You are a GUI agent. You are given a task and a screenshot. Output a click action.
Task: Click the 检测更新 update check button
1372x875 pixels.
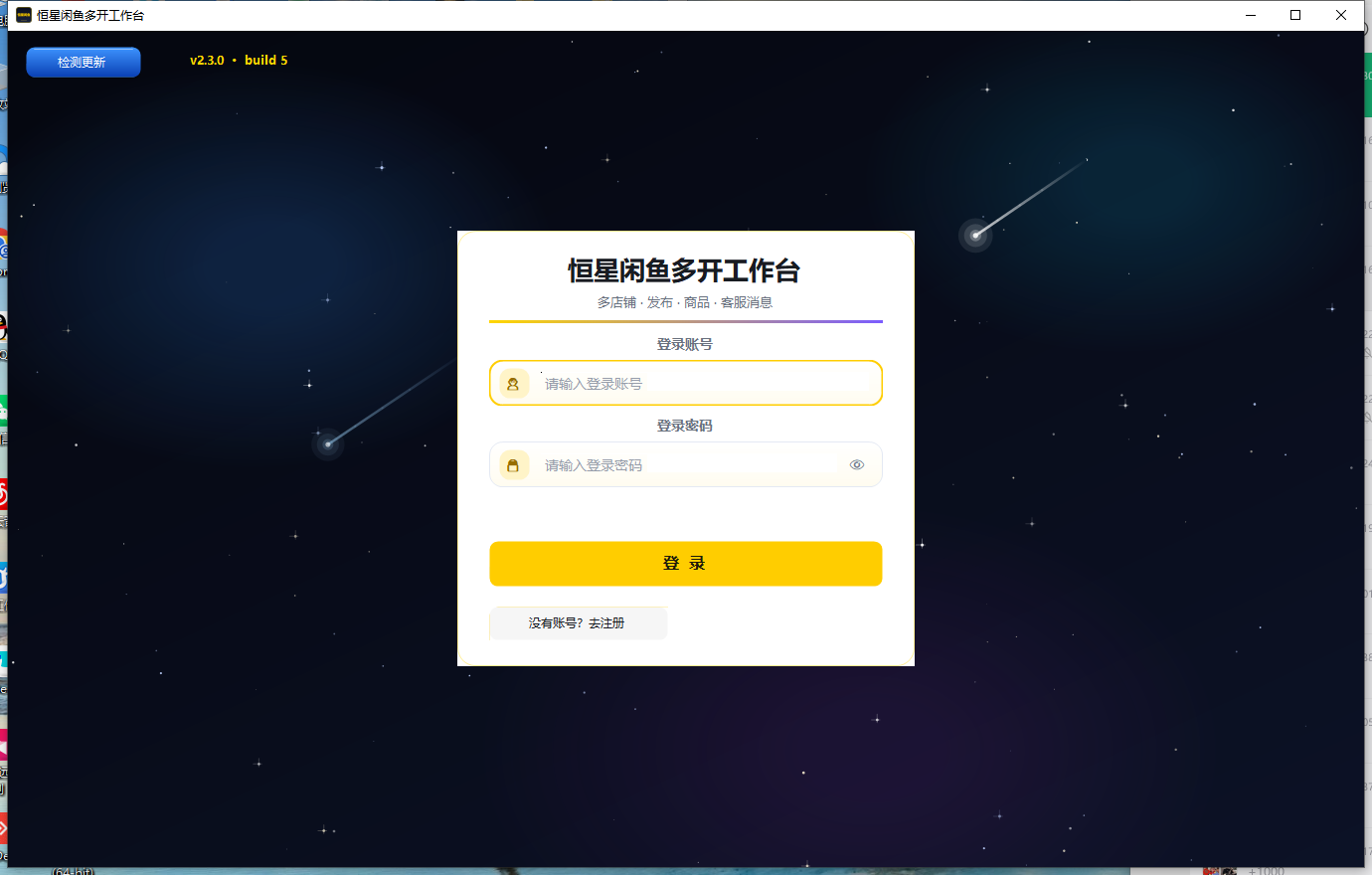(x=84, y=62)
